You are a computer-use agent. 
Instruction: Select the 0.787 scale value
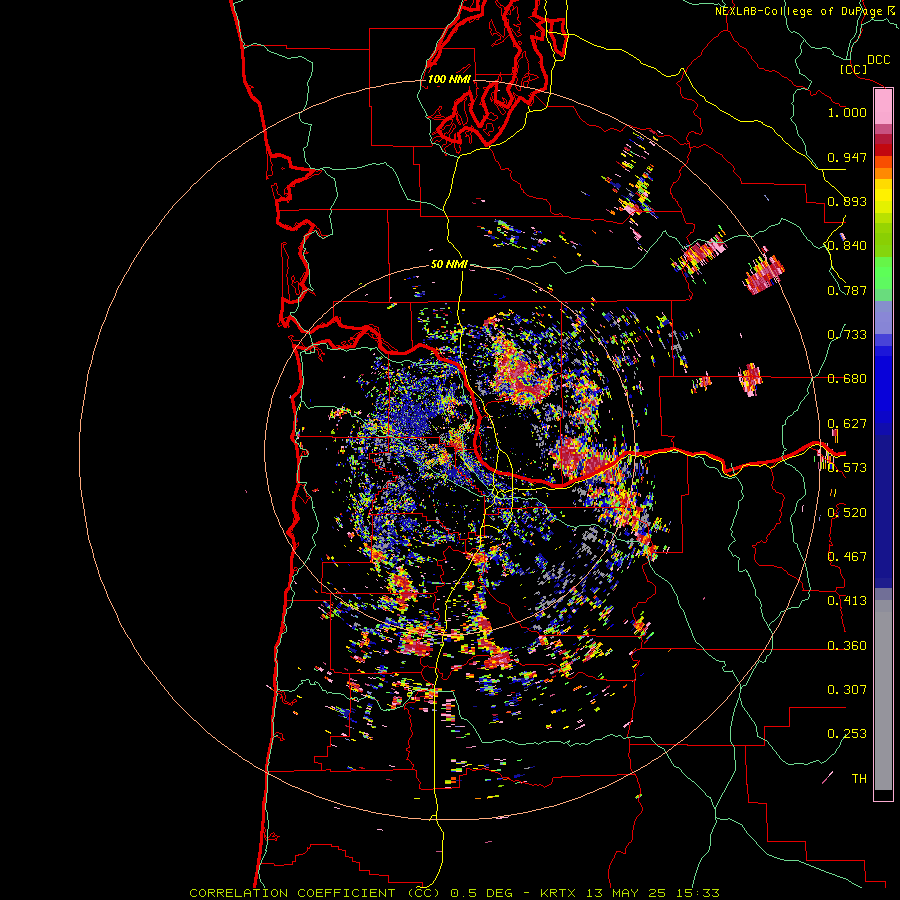(847, 290)
